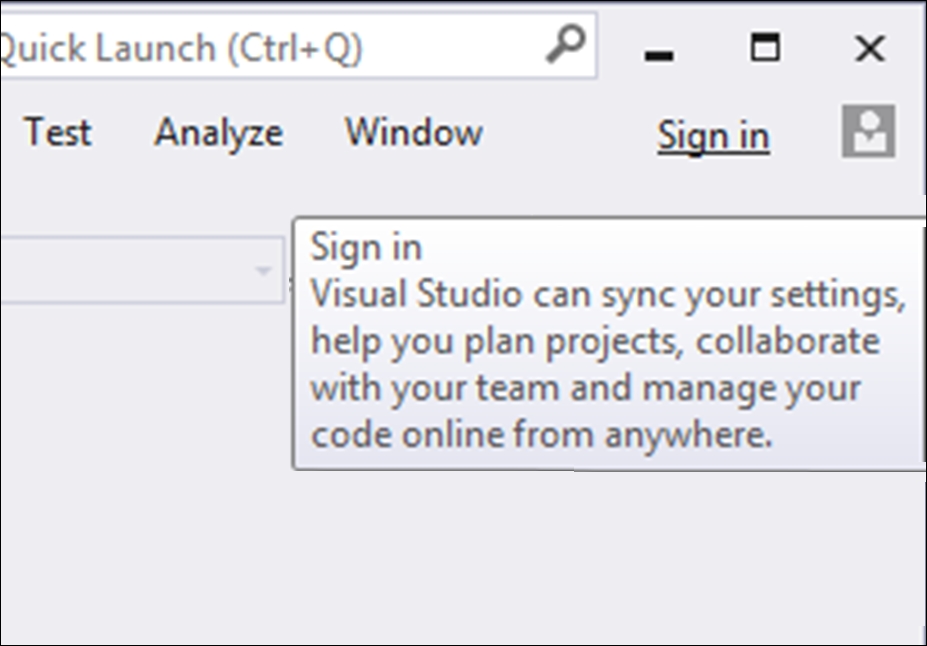Expand the greyed-out toolbar dropdown arrow
Screen dimensions: 927x646
tap(263, 271)
